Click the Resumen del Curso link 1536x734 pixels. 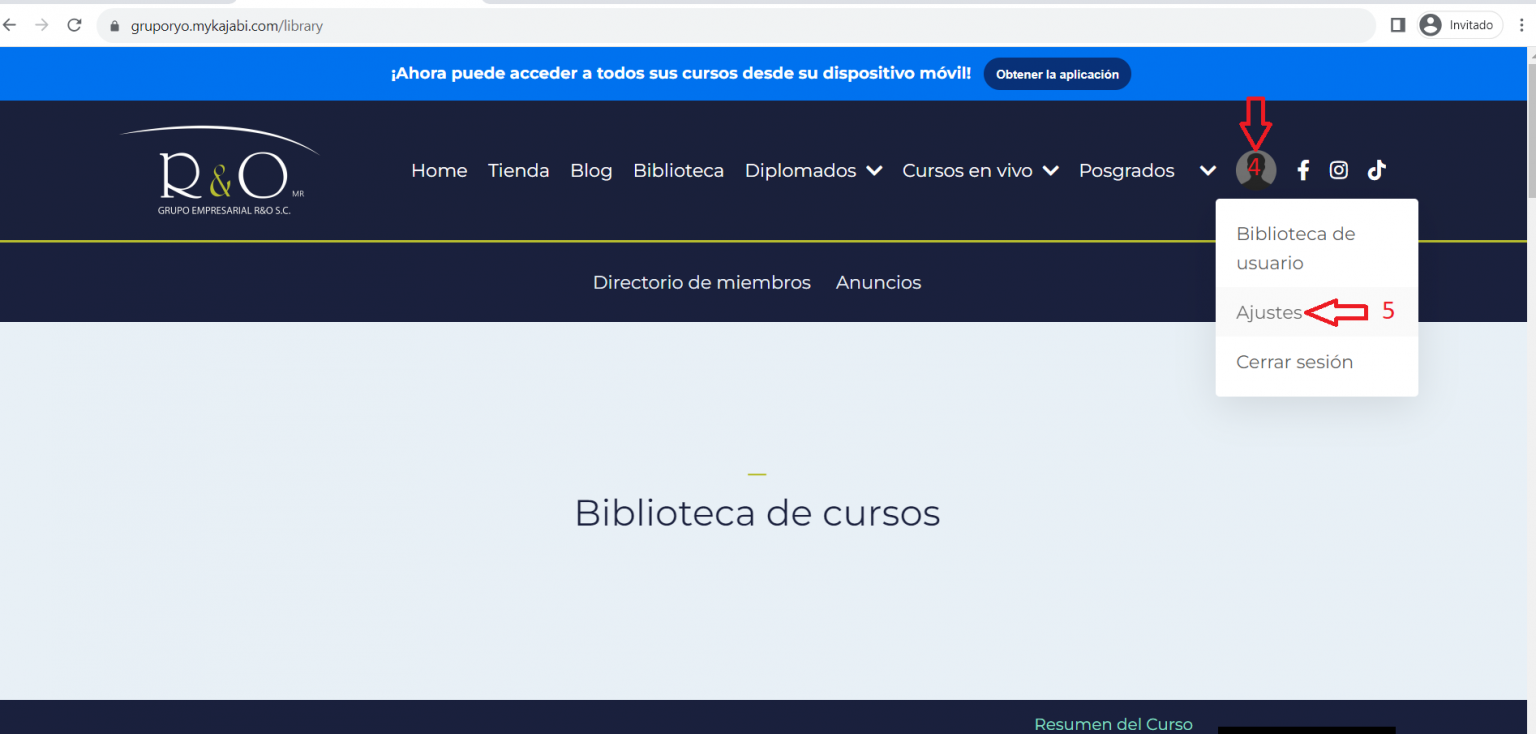[x=1113, y=724]
